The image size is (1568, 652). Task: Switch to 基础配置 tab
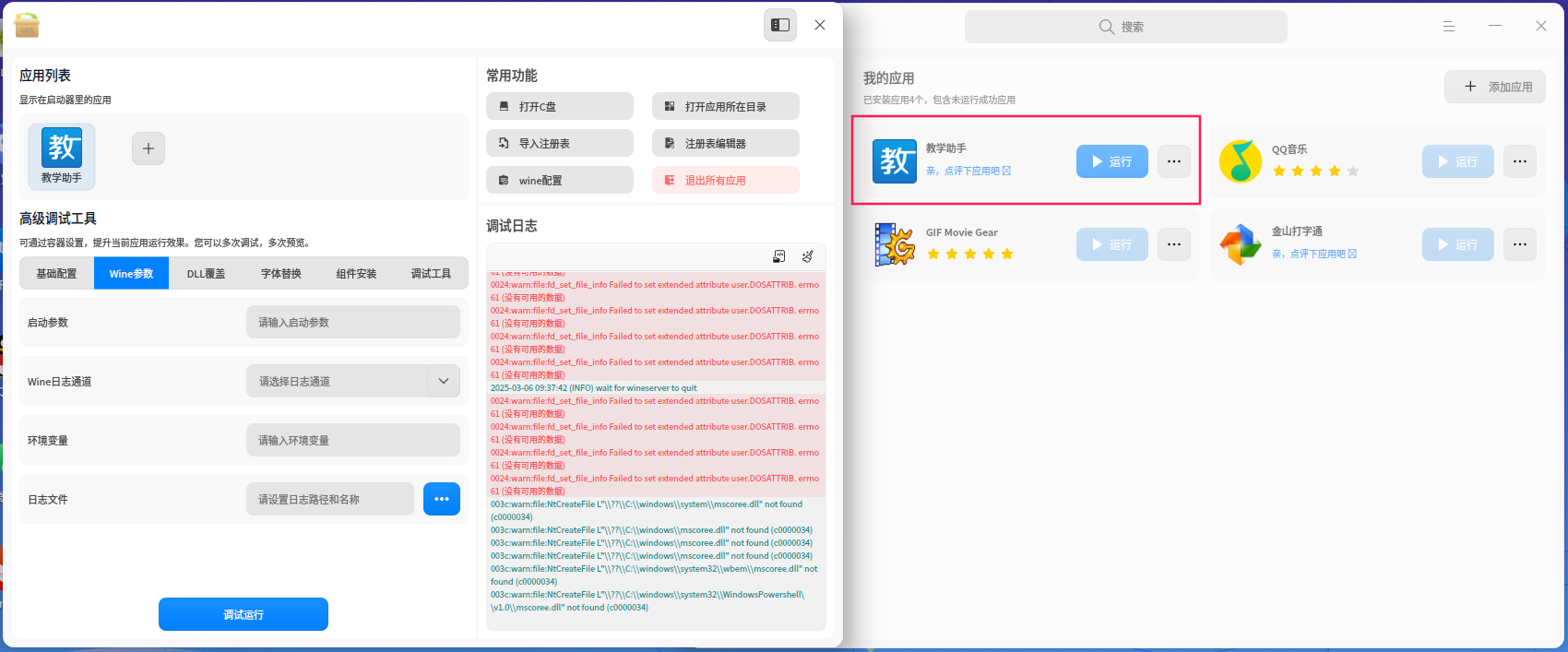click(56, 273)
